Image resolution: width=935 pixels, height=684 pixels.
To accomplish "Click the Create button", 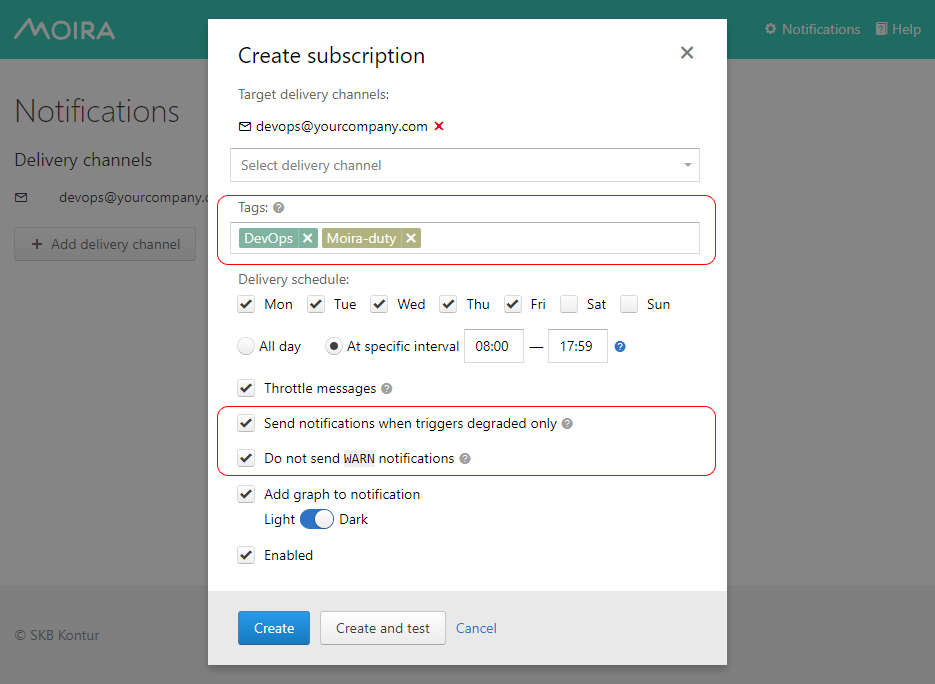I will click(274, 628).
